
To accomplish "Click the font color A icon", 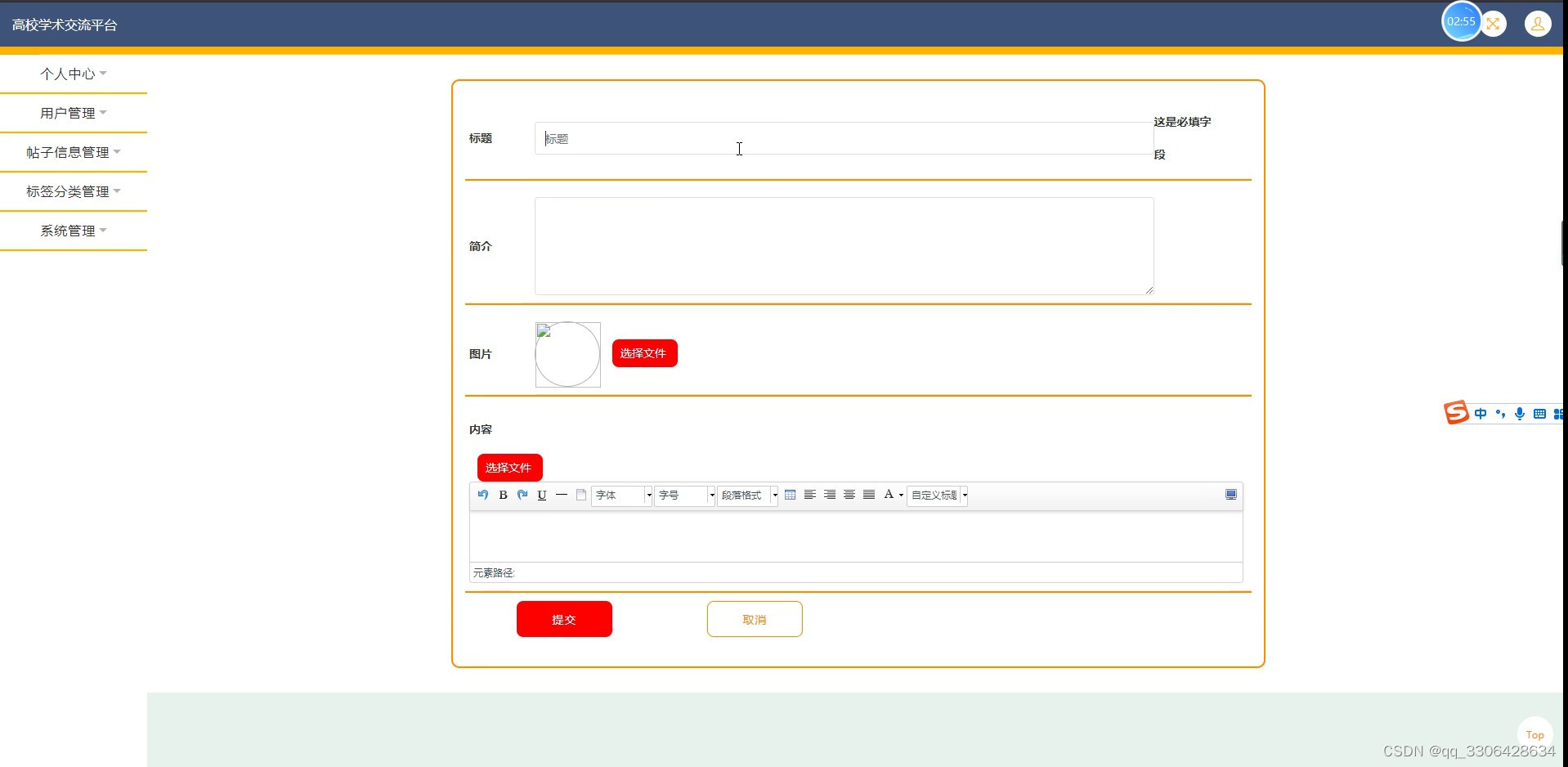I will point(889,495).
